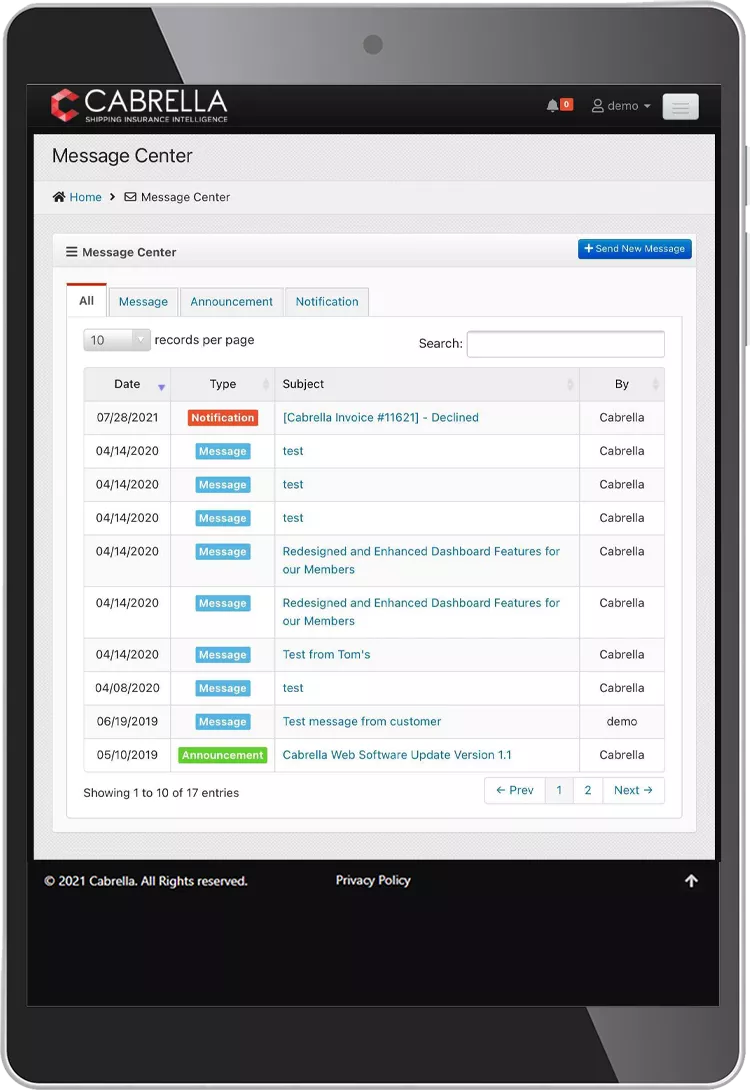Switch to the Announcement tab
Image resolution: width=750 pixels, height=1090 pixels.
tap(231, 302)
